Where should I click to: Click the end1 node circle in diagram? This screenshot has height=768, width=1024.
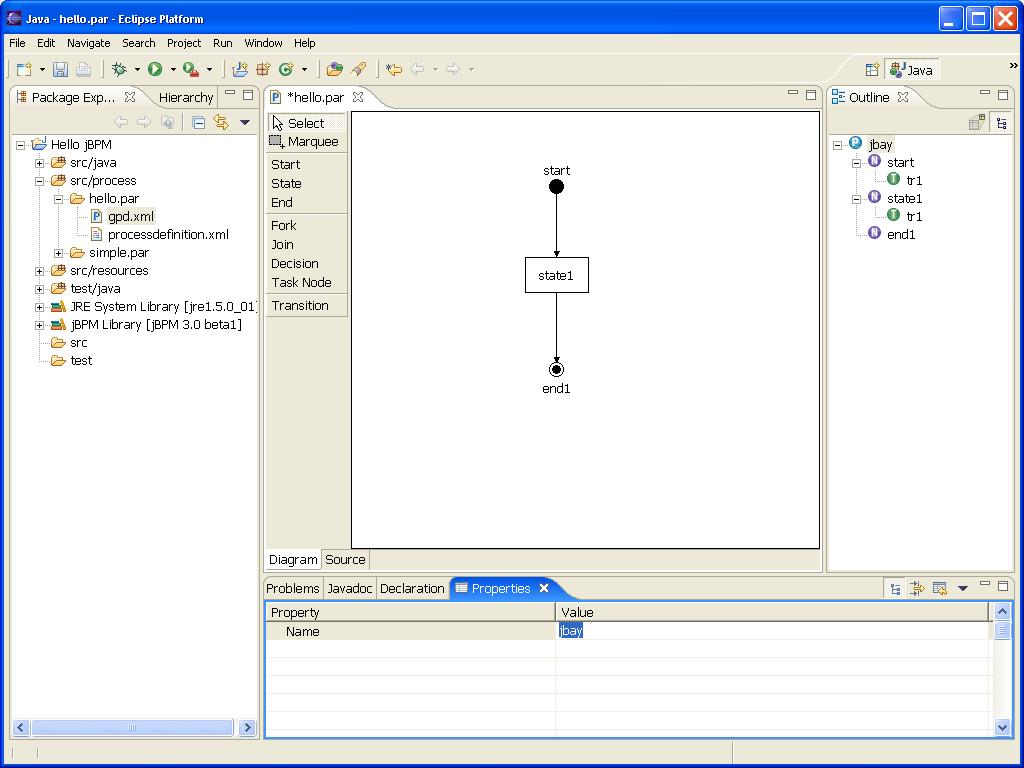pyautogui.click(x=556, y=370)
